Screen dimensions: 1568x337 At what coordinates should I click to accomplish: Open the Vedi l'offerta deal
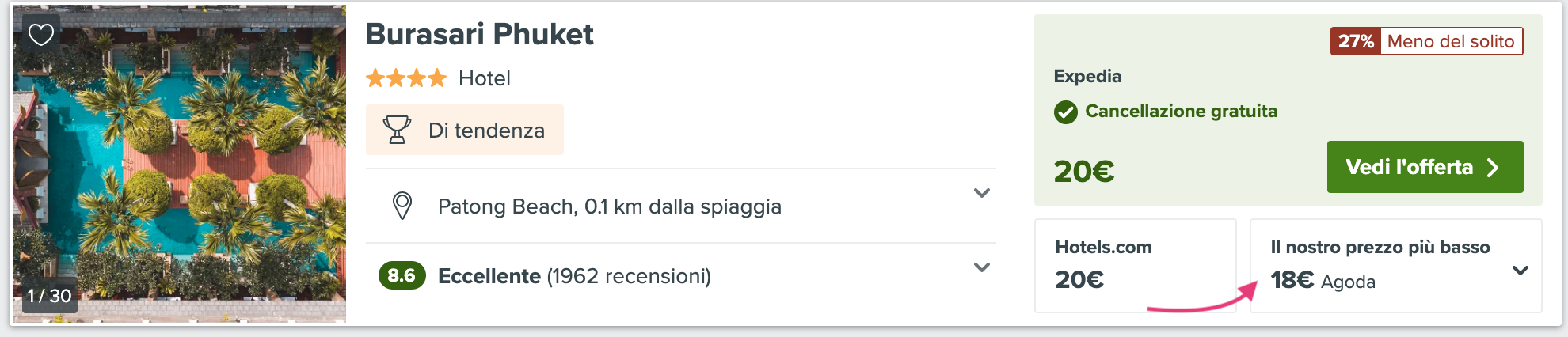(x=1425, y=167)
